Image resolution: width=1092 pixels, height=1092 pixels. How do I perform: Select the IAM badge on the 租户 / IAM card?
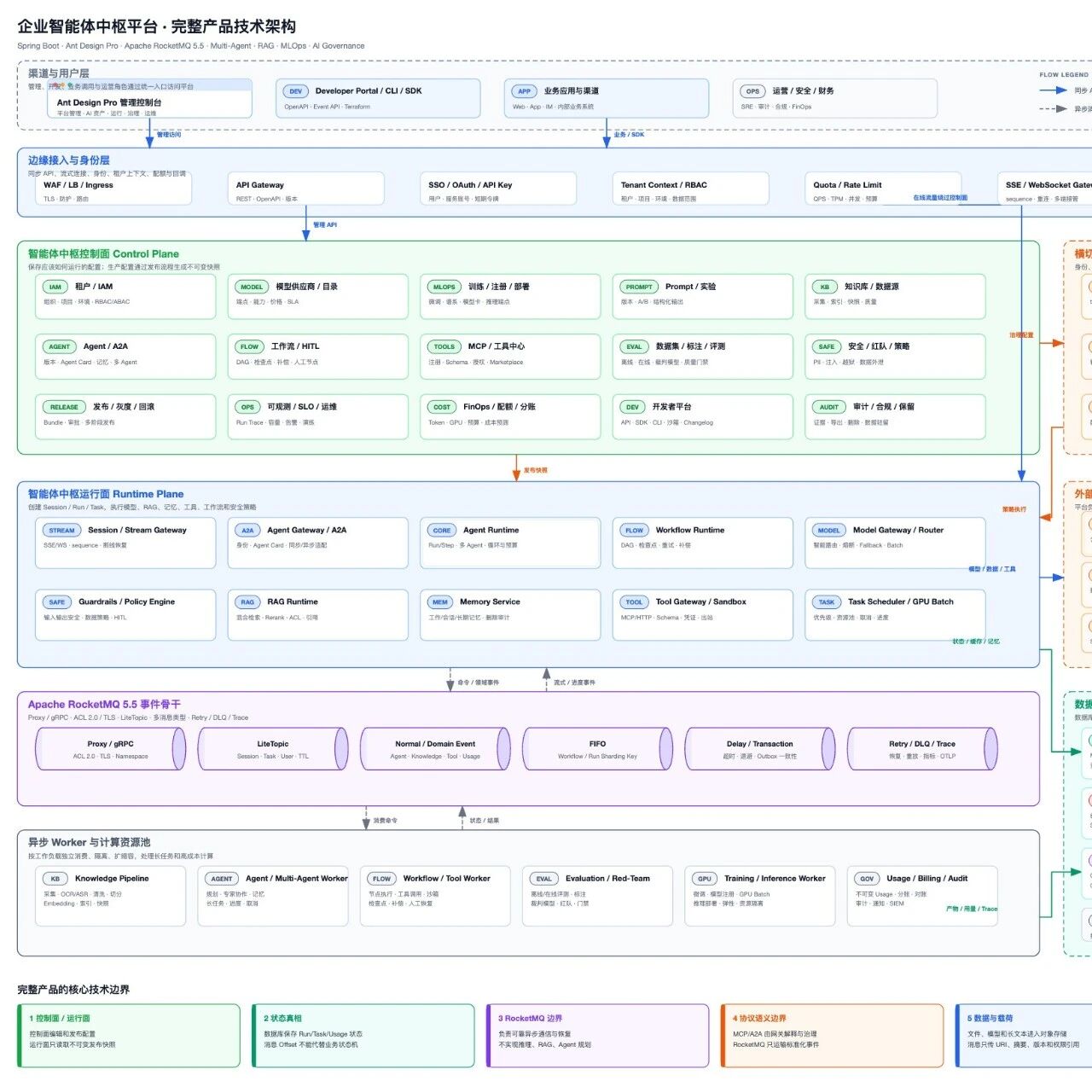tap(55, 288)
